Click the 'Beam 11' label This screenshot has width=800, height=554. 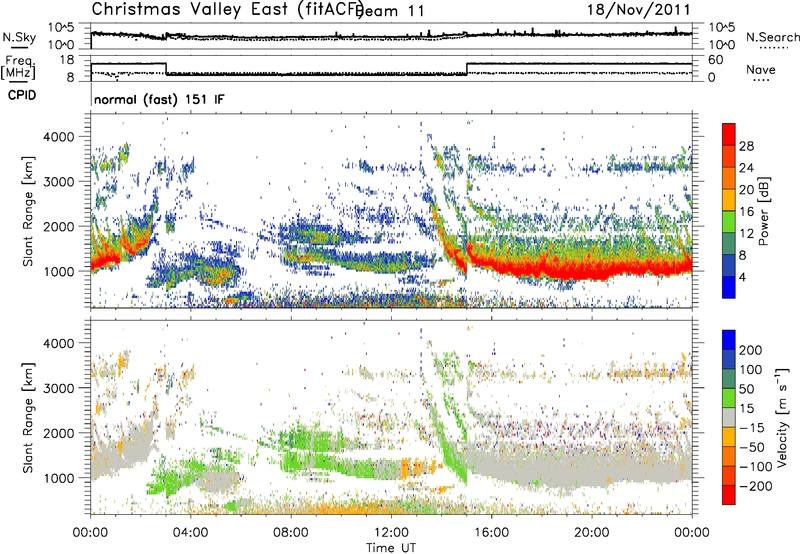click(391, 11)
